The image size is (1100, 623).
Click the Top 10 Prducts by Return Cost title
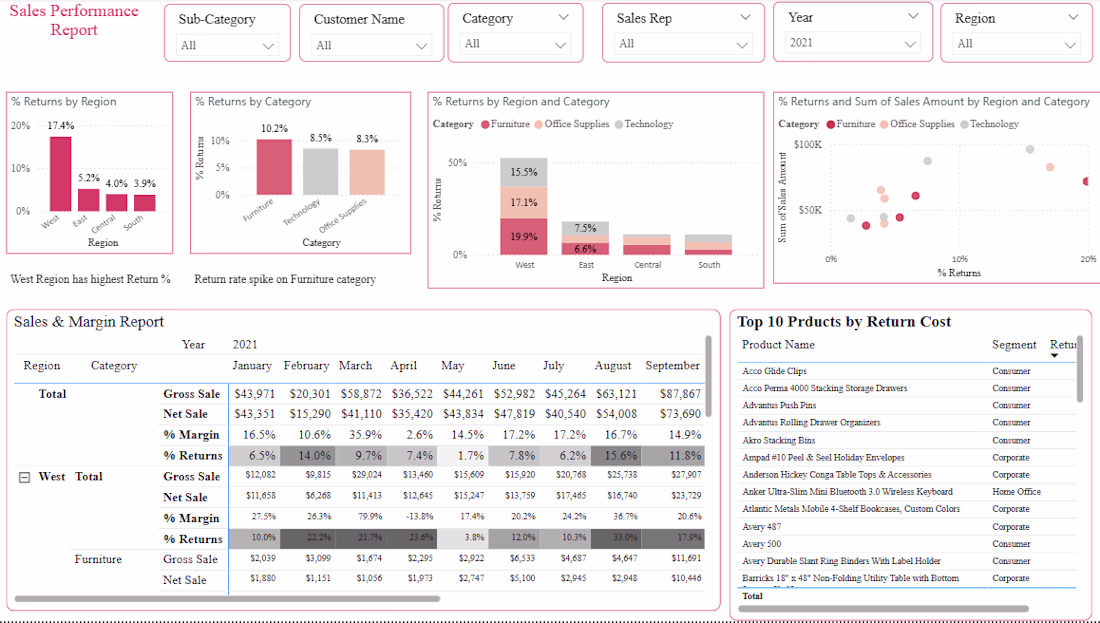pyautogui.click(x=844, y=322)
